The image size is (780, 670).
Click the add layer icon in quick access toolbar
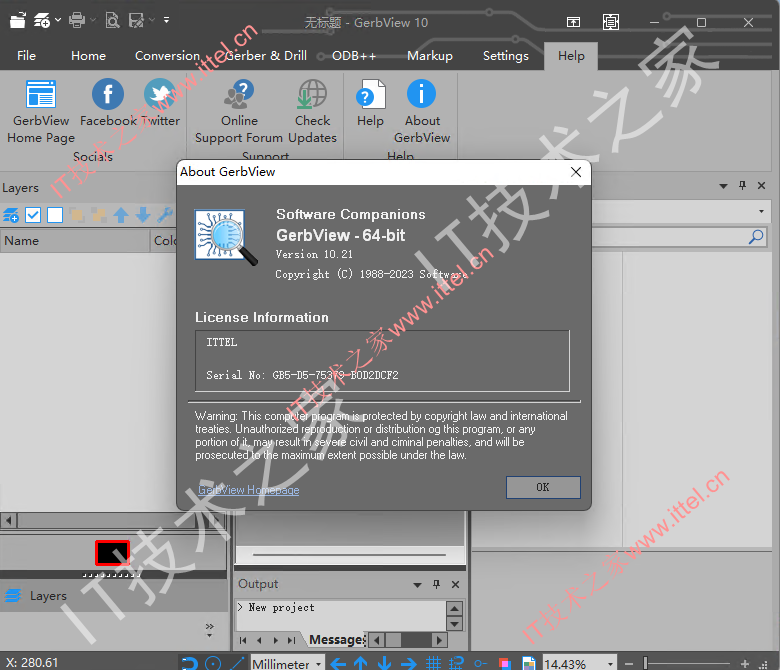click(x=42, y=21)
